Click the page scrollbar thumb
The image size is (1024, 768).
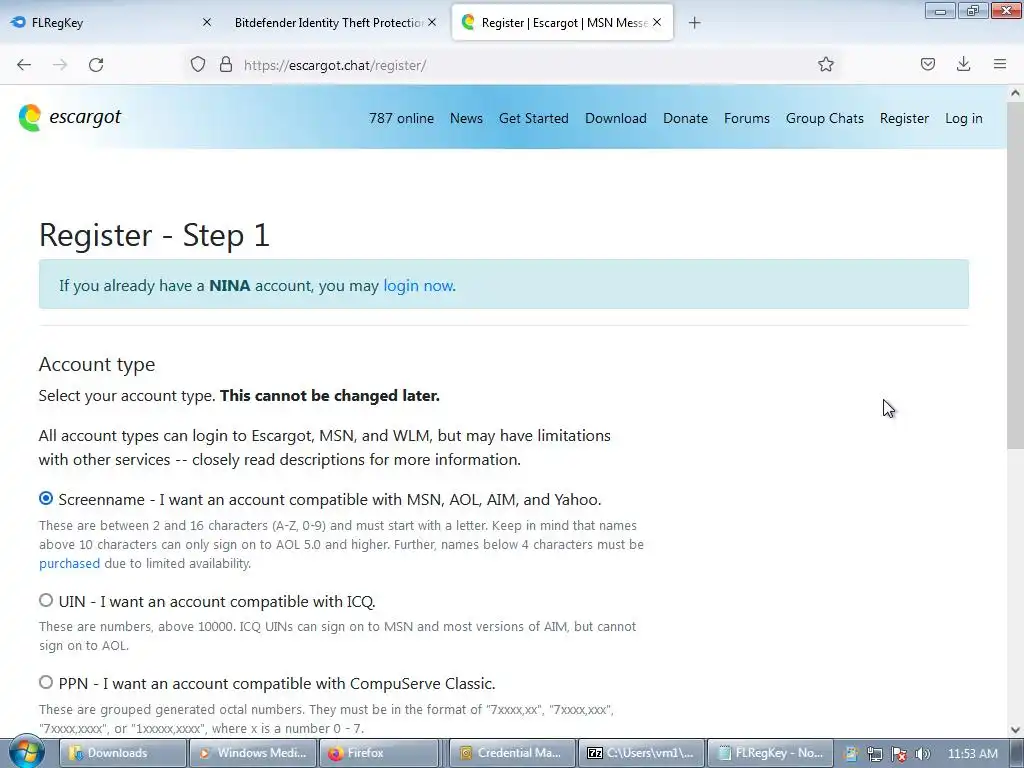pyautogui.click(x=1015, y=276)
